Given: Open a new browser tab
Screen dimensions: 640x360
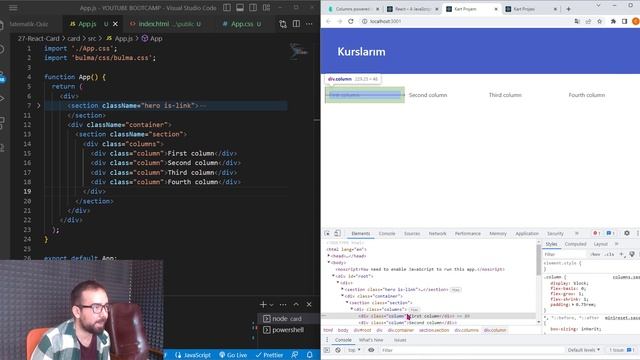Looking at the screenshot, I should (x=568, y=9).
